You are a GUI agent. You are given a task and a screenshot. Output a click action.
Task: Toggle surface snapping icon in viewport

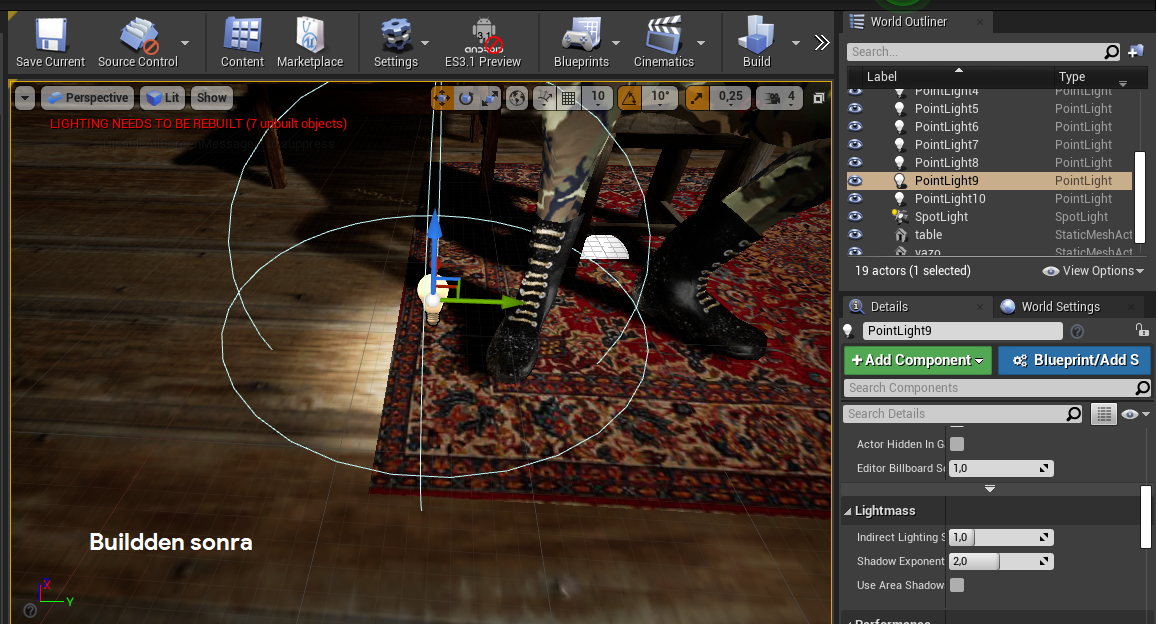click(x=544, y=97)
